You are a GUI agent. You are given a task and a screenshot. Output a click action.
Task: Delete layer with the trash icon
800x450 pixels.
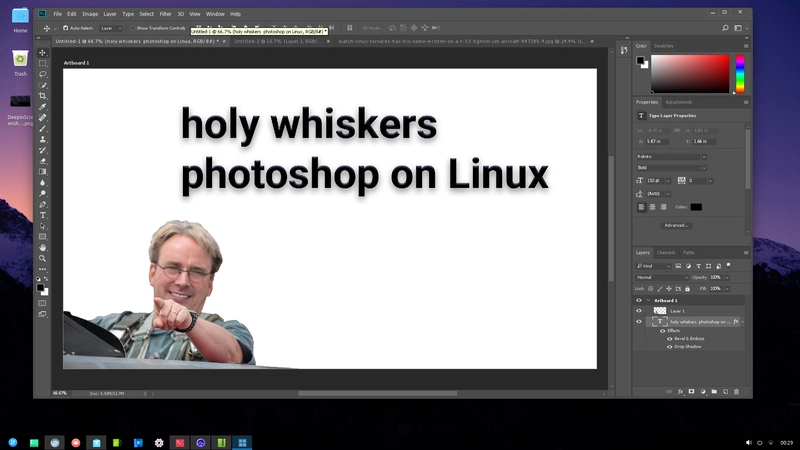[736, 392]
